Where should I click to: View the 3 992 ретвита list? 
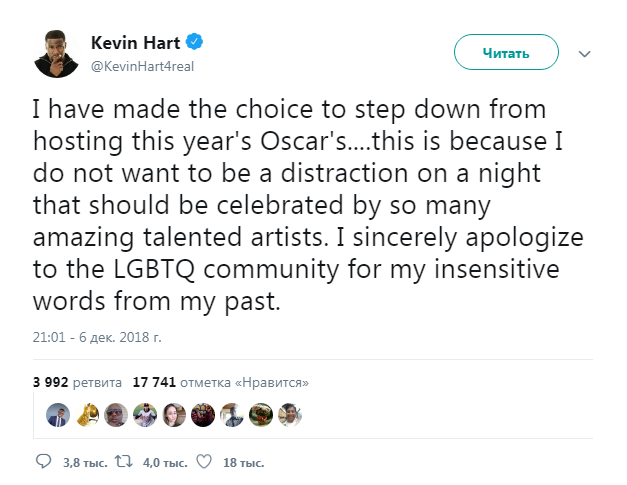pos(77,381)
